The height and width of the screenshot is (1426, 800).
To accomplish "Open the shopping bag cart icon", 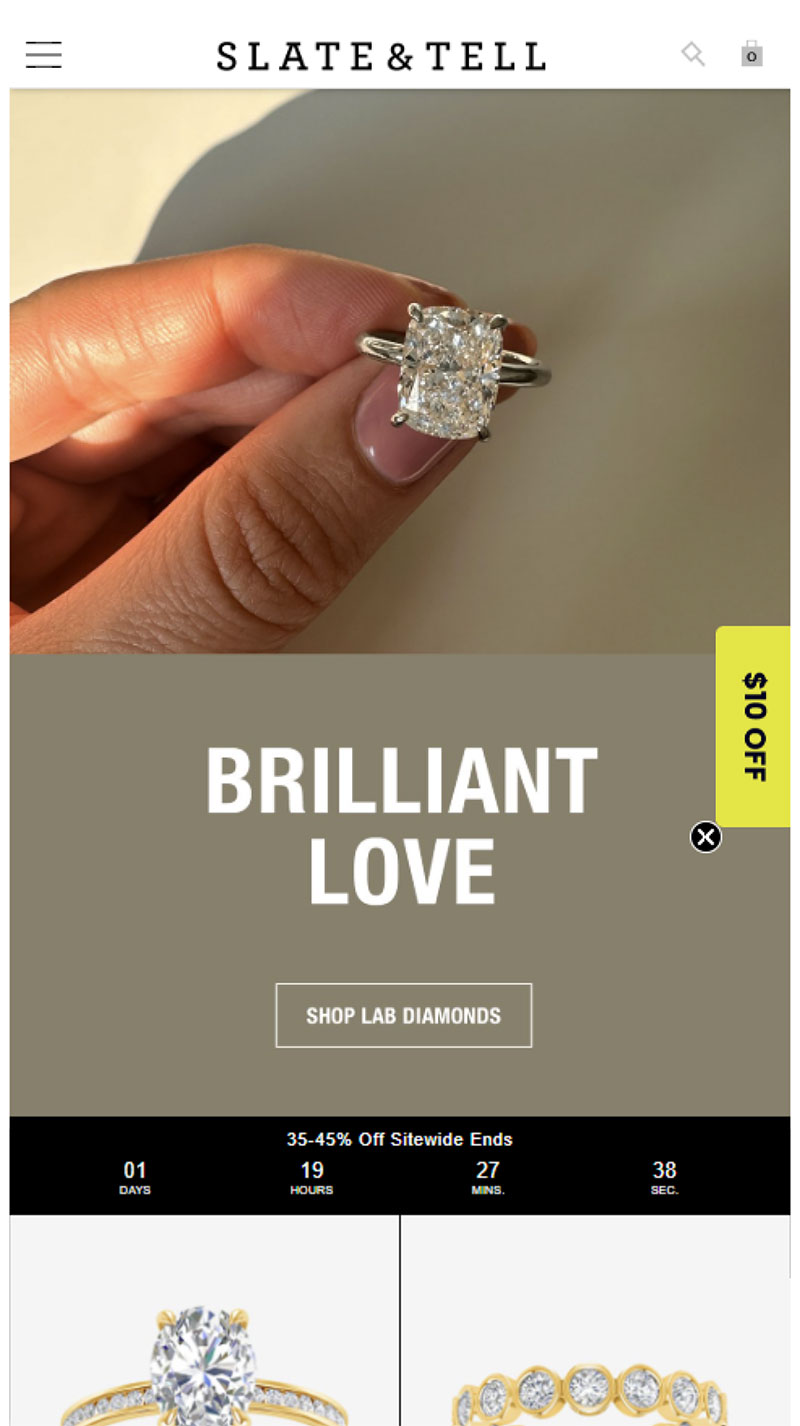I will click(752, 54).
